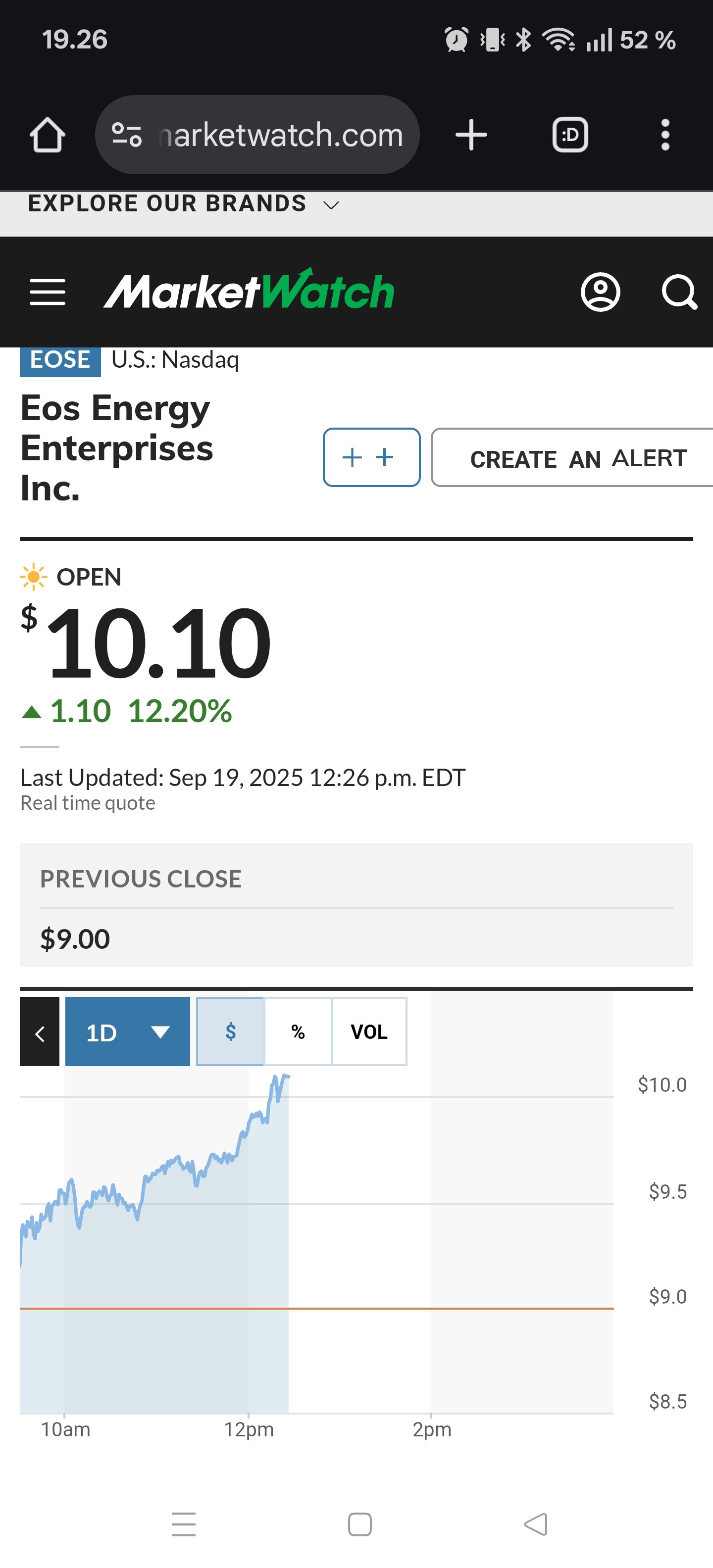Expand the Explore Our Brands menu
Screen dimensions: 713x1568
click(183, 204)
